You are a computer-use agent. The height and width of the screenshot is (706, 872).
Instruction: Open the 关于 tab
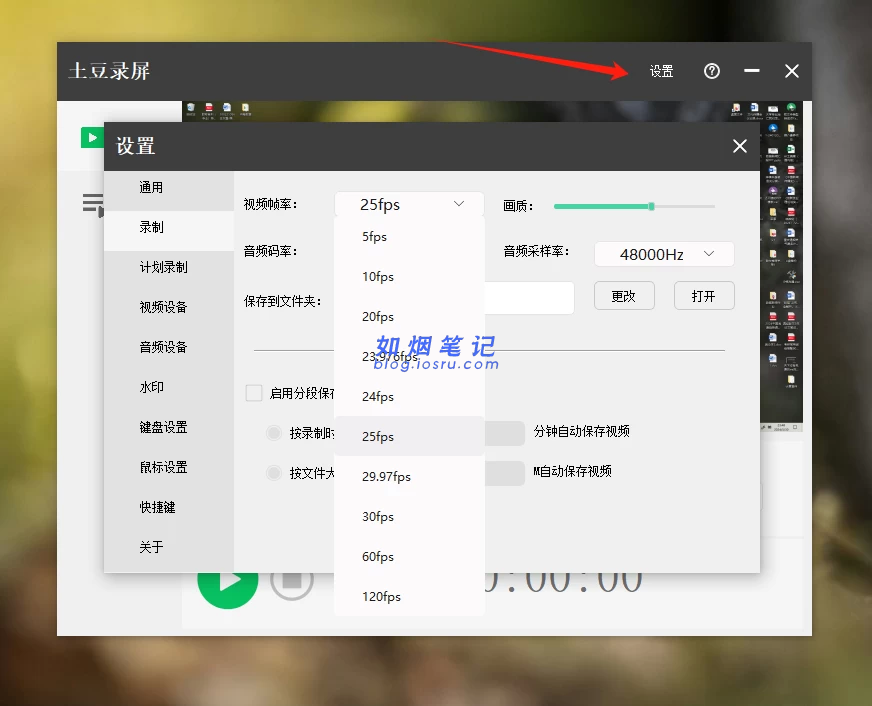(x=169, y=548)
